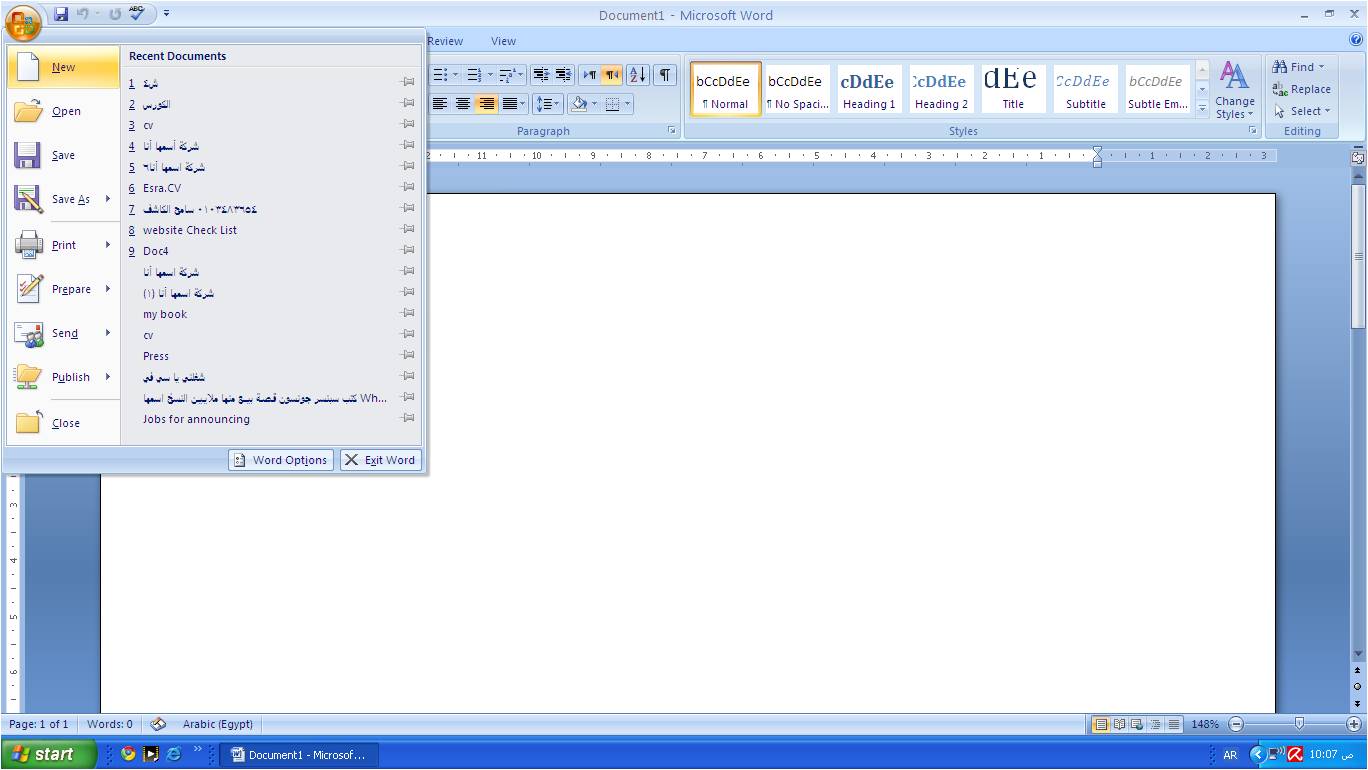This screenshot has width=1368, height=770.
Task: Pin recent document Esra.CV
Action: pos(408,187)
